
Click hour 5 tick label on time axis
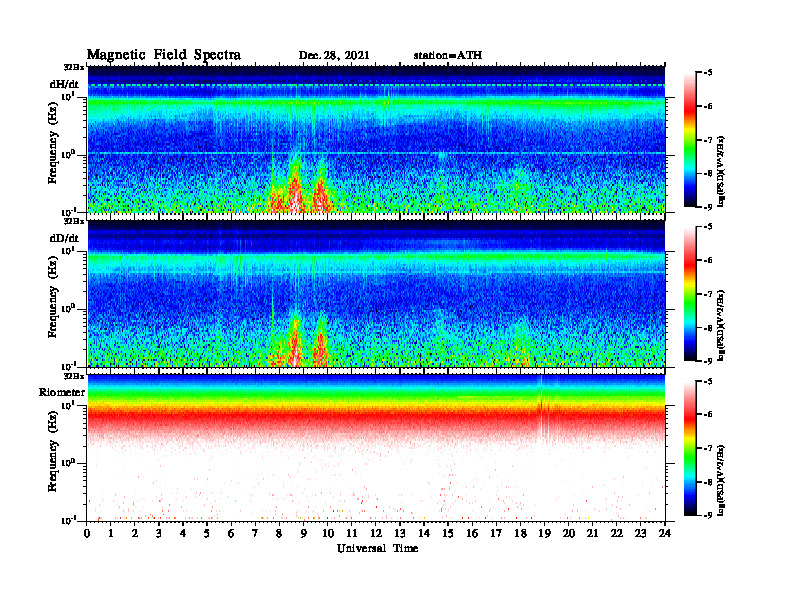coord(207,533)
